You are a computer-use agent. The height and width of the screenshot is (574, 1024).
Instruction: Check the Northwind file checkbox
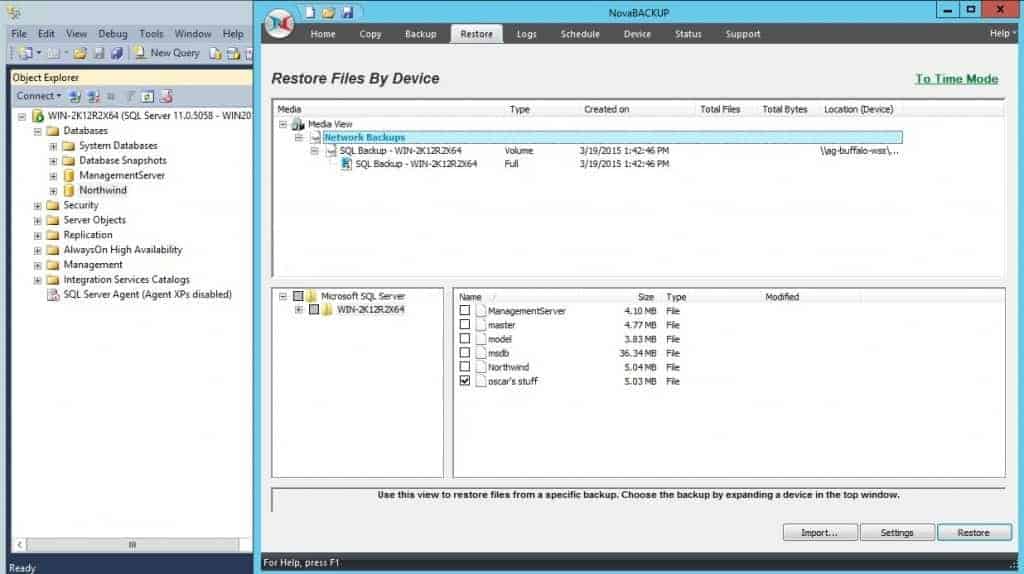464,366
